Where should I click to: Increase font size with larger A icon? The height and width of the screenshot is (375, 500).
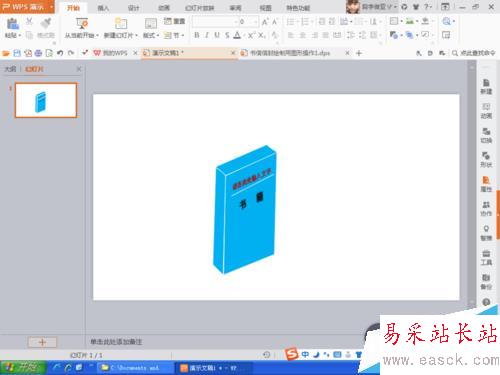click(x=265, y=22)
